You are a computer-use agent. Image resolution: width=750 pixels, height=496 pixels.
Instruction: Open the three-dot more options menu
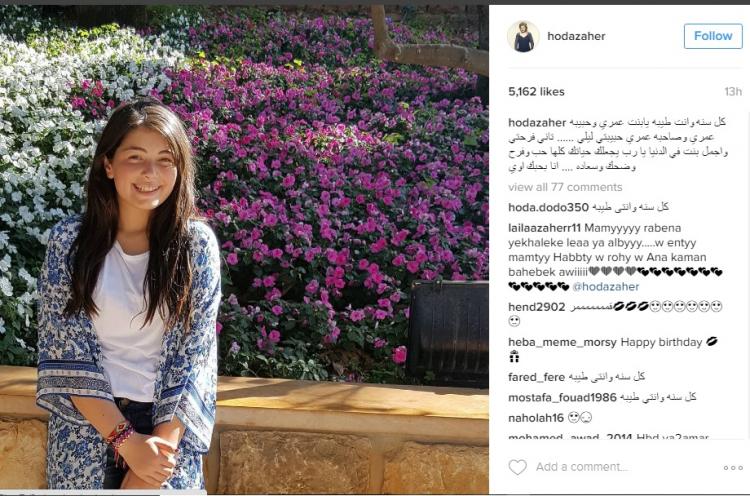(733, 467)
